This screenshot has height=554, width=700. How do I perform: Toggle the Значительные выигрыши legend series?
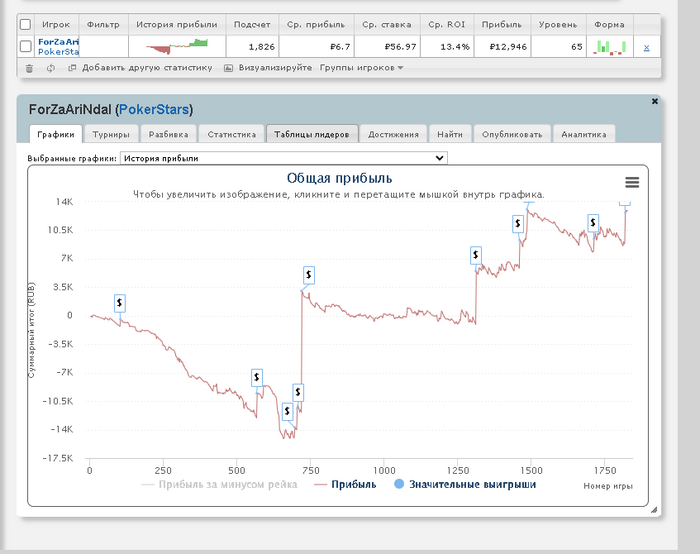tap(465, 484)
